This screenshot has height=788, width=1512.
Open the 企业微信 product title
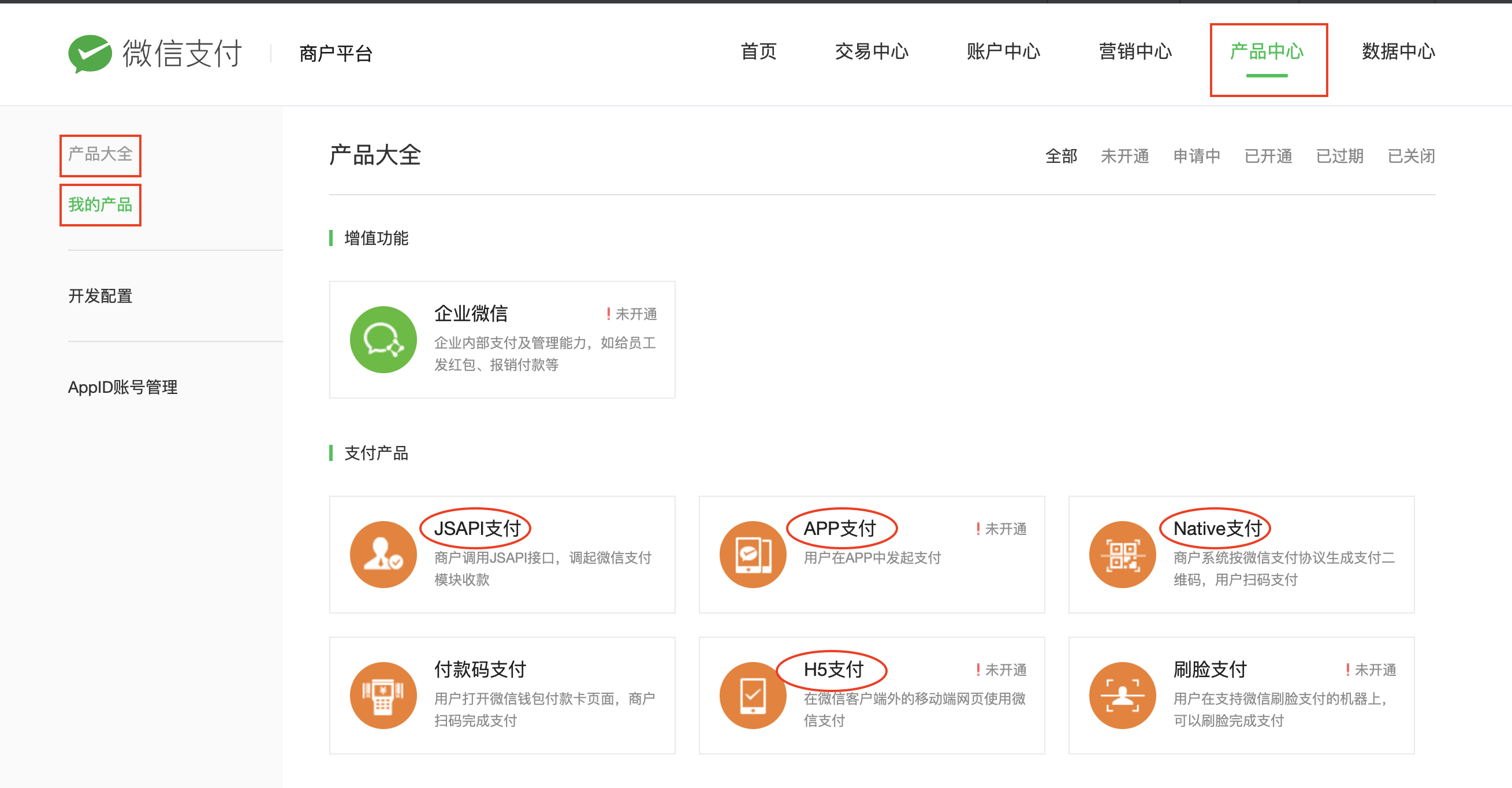[x=471, y=314]
